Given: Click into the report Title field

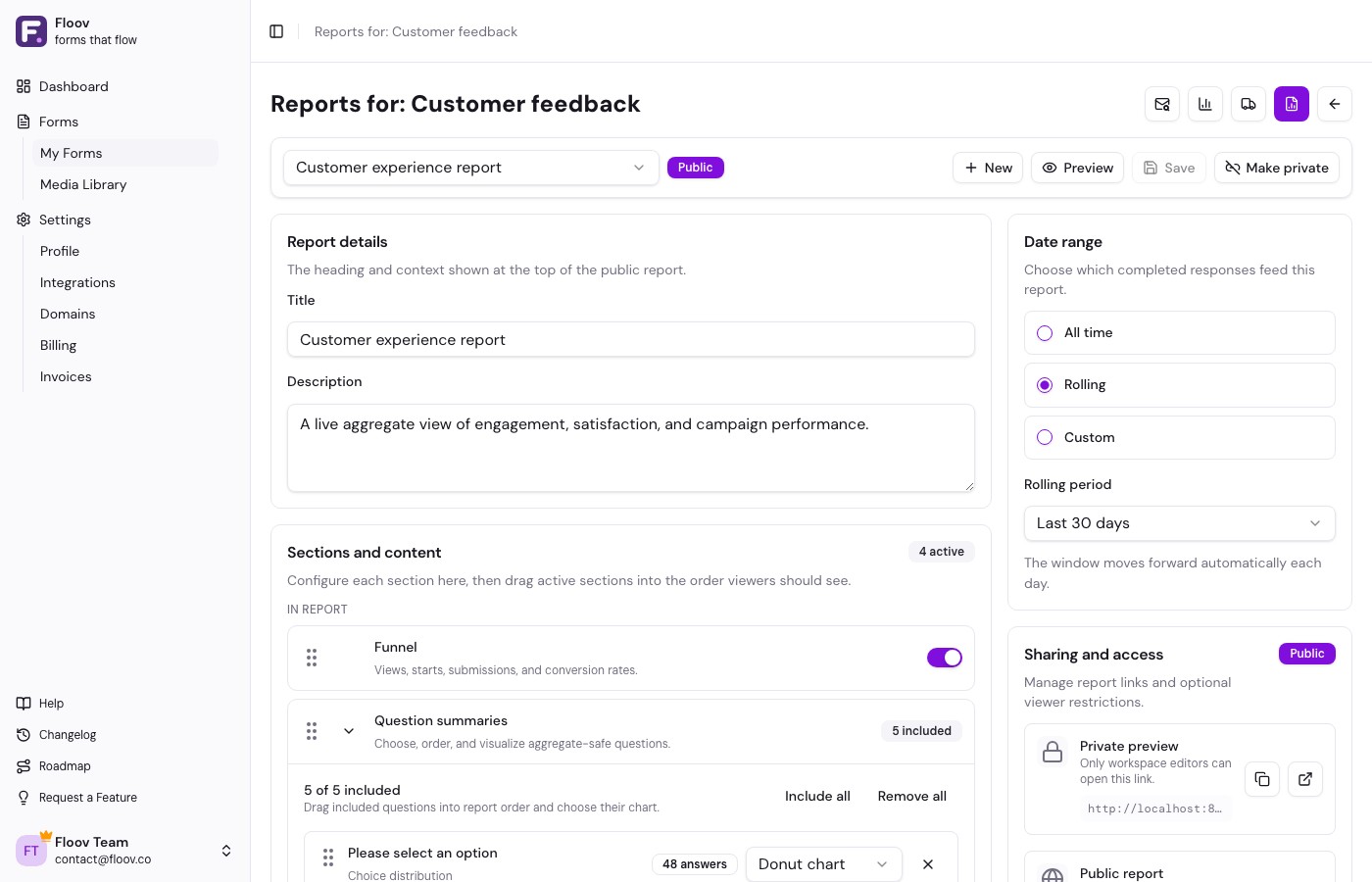Looking at the screenshot, I should point(631,340).
